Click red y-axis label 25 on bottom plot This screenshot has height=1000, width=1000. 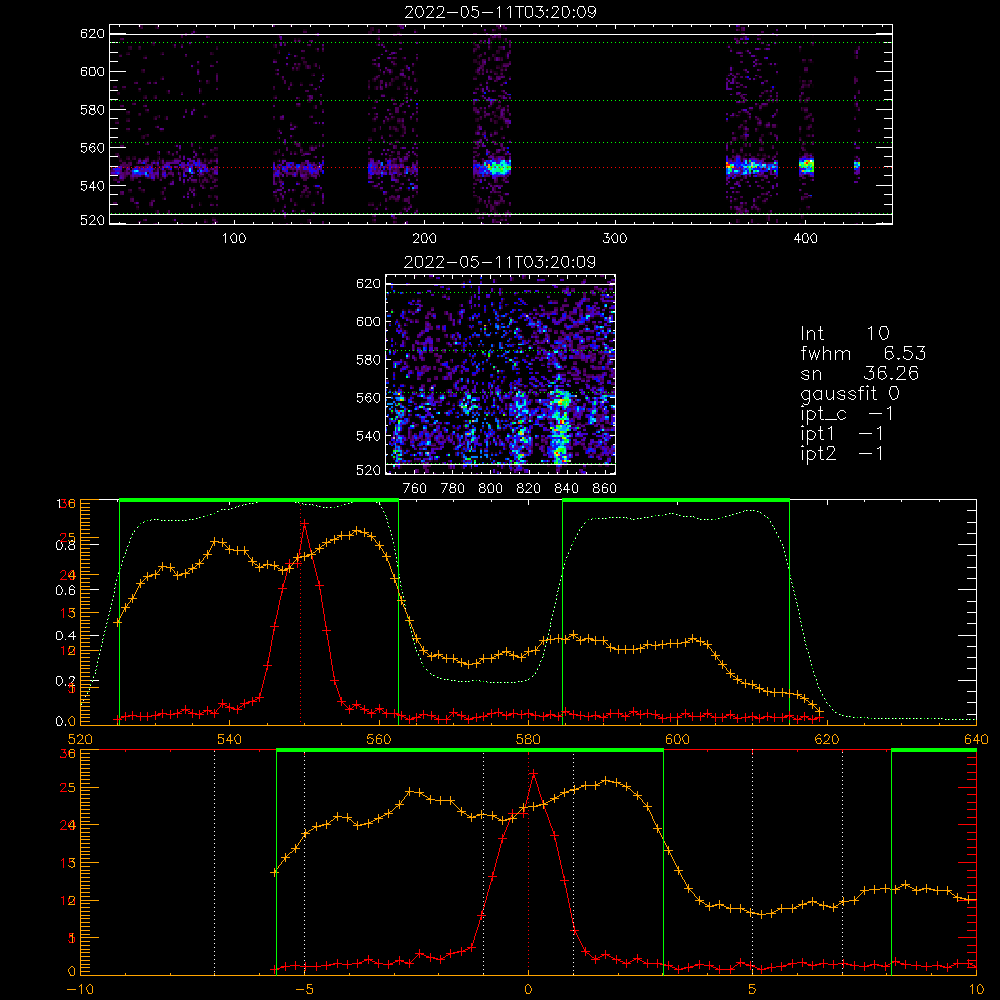coord(68,788)
